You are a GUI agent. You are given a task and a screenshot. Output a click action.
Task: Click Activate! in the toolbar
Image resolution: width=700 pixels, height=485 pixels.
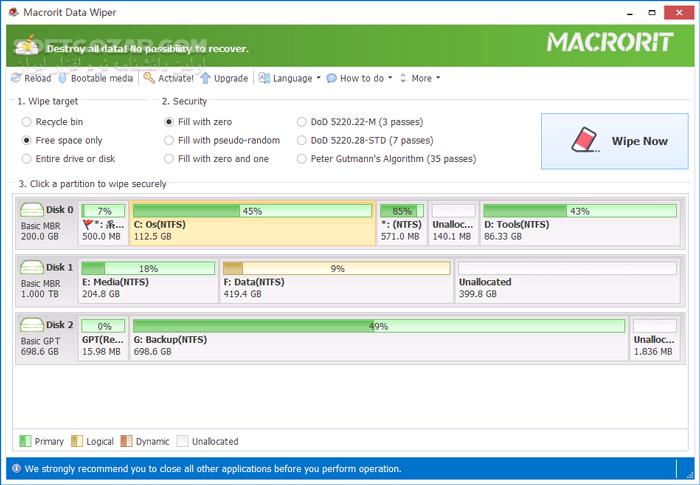click(x=169, y=78)
